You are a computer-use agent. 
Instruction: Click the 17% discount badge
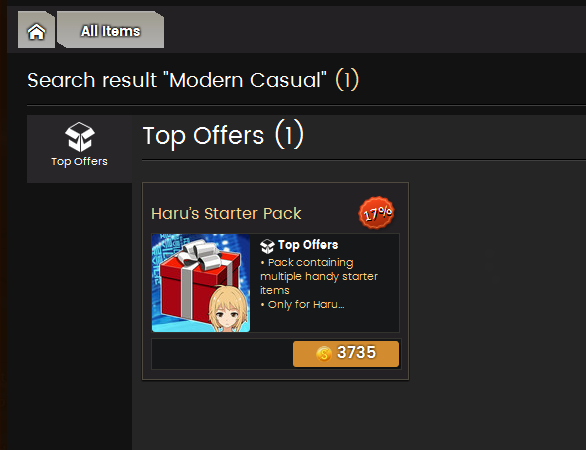[x=376, y=213]
